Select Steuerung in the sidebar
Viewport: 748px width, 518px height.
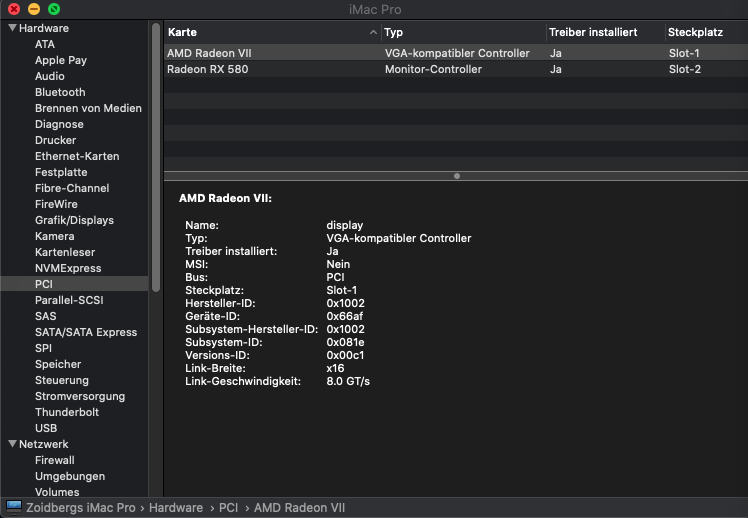pos(62,380)
